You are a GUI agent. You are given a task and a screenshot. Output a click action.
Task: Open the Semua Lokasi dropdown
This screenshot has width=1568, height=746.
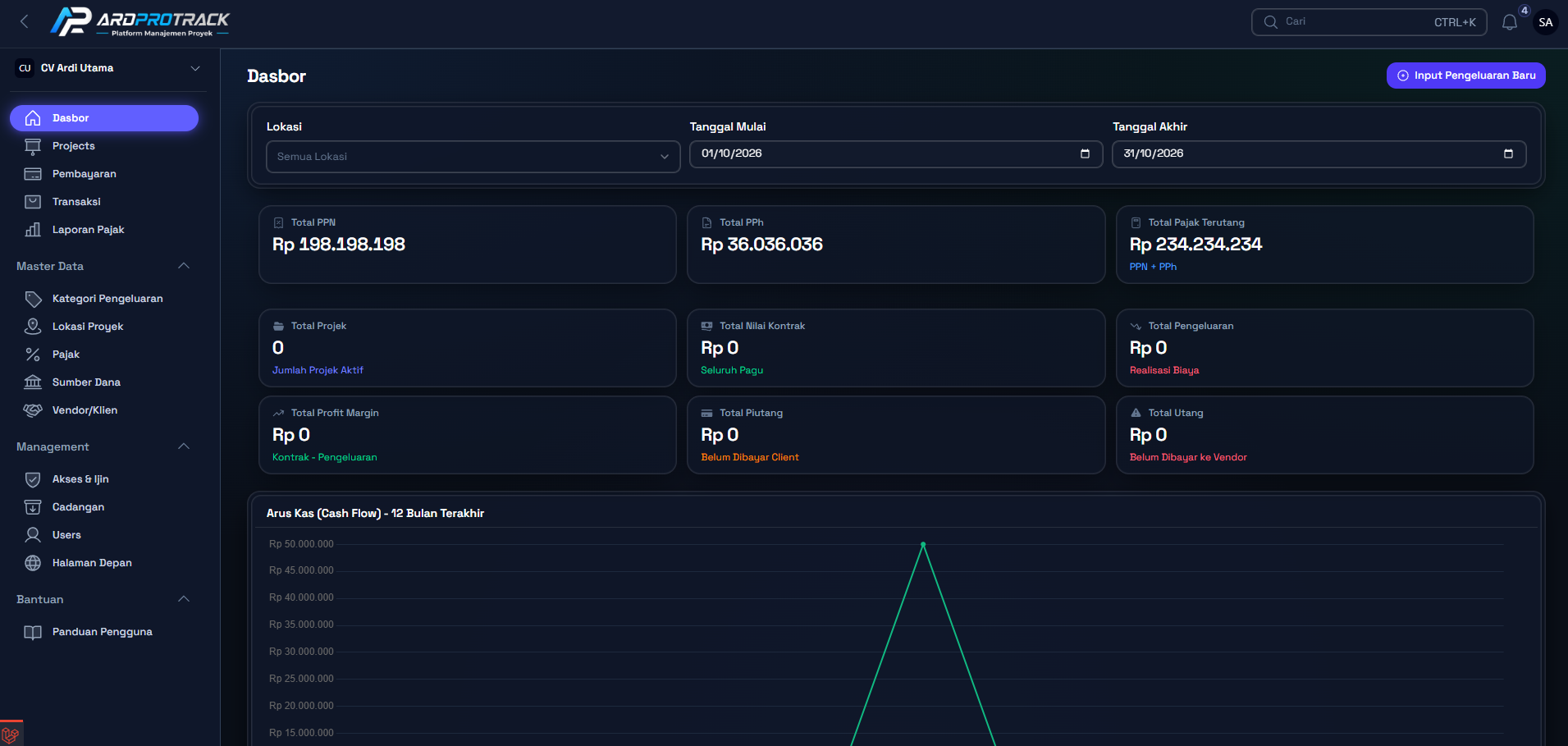coord(473,157)
